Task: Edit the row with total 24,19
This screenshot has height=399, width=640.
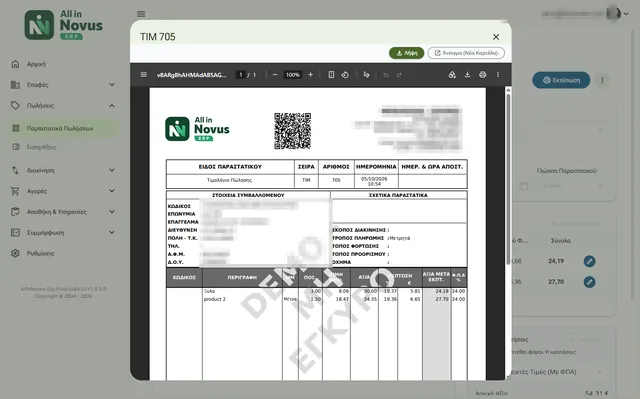Action: click(x=589, y=261)
